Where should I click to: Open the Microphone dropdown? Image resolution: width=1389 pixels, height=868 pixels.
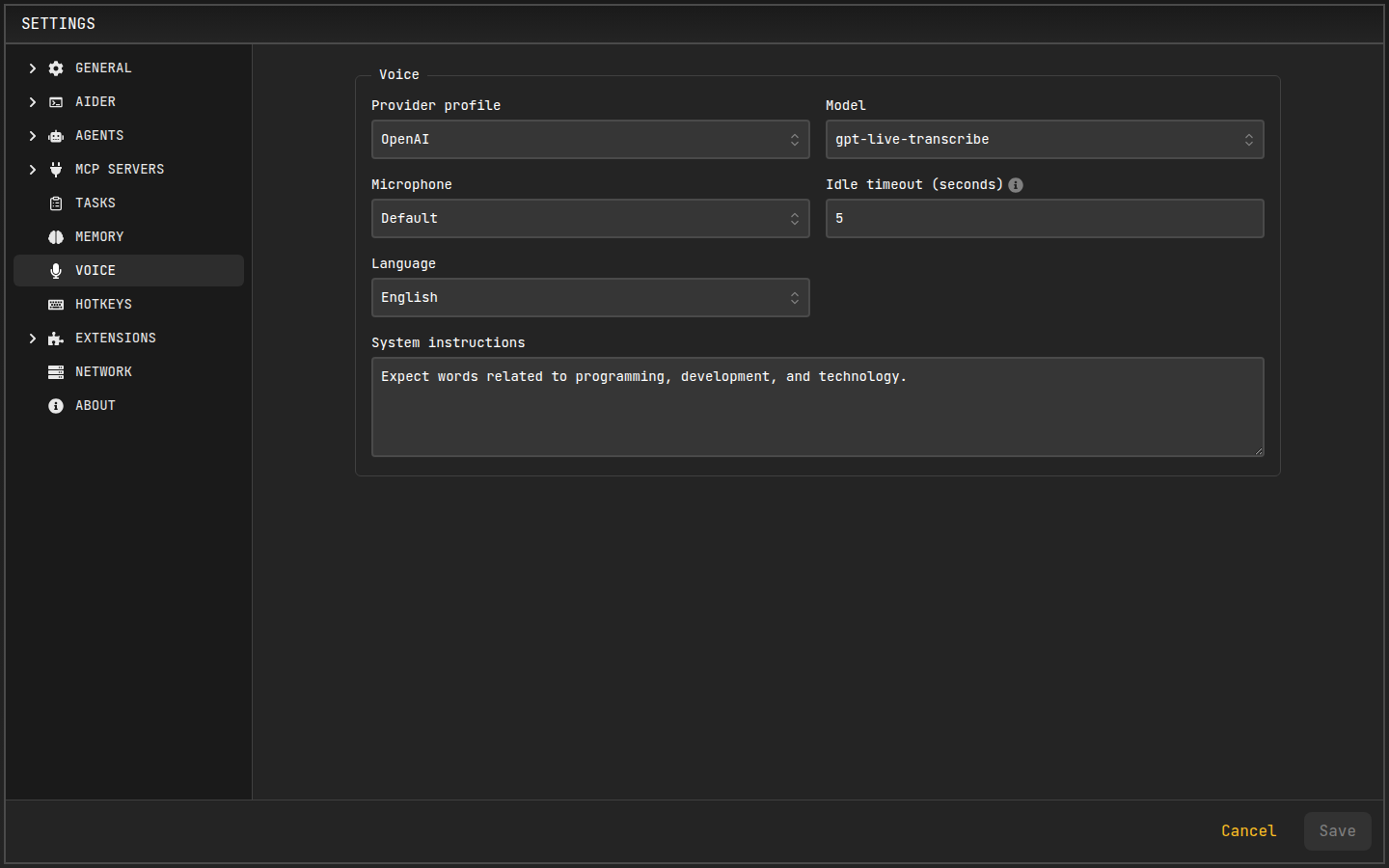[590, 219]
